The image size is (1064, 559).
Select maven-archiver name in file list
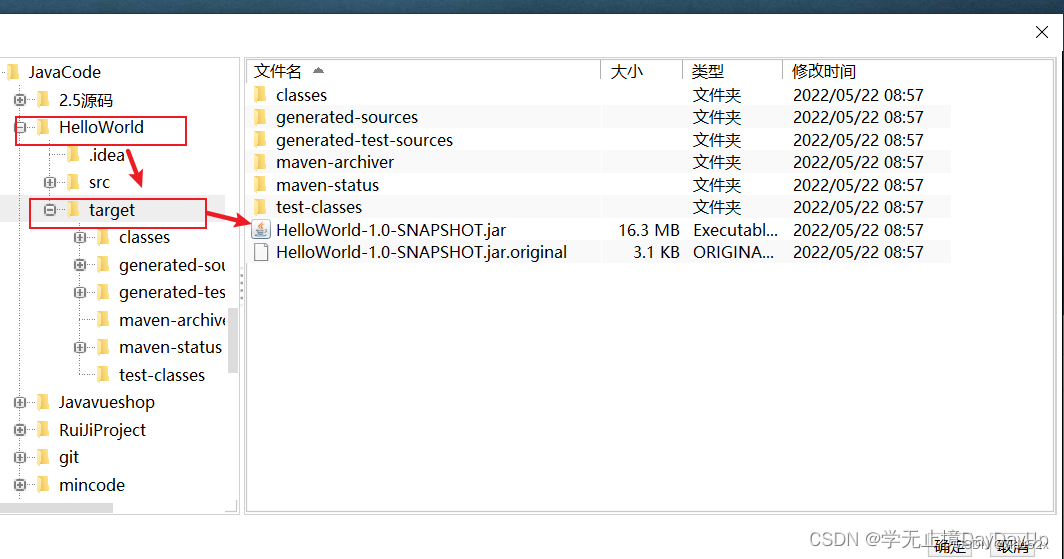(x=335, y=162)
